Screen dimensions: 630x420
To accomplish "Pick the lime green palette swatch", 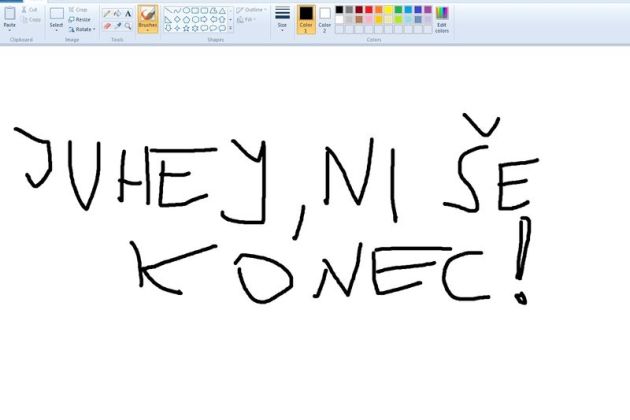I will [398, 19].
